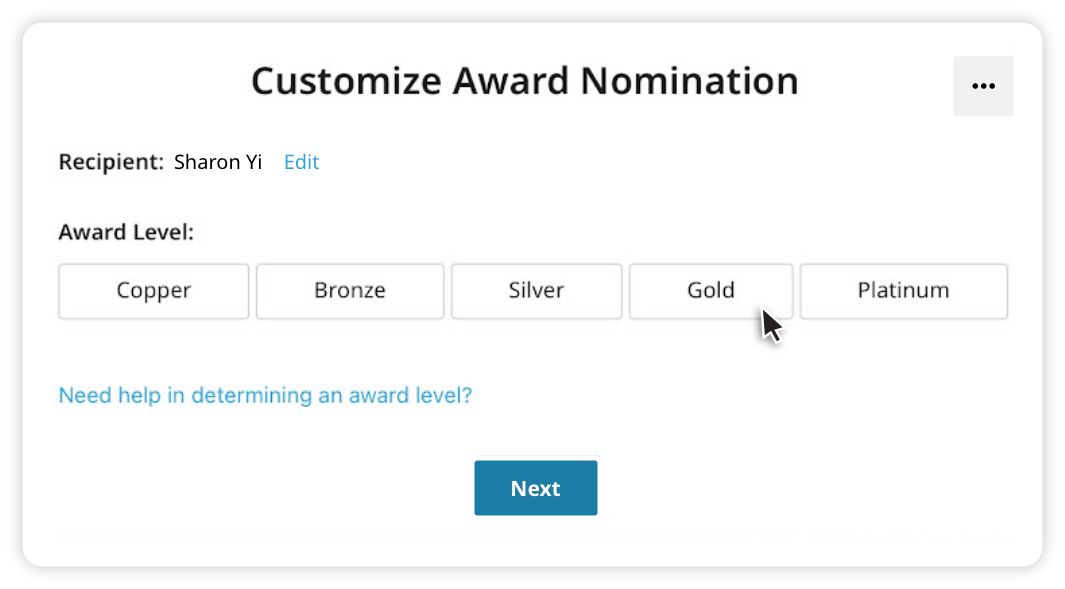The height and width of the screenshot is (589, 1065).
Task: Show more actions via the ellipsis button
Action: coord(983,86)
